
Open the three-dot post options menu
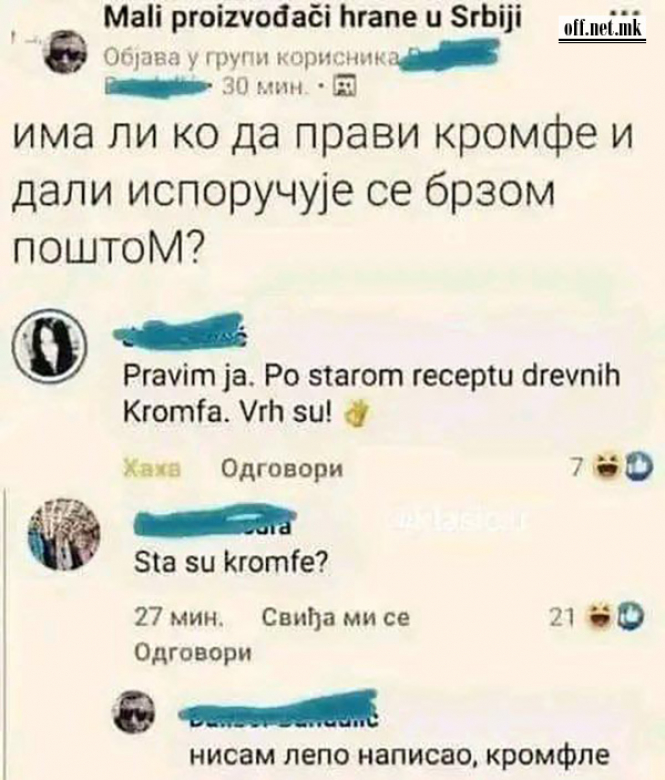(x=625, y=9)
